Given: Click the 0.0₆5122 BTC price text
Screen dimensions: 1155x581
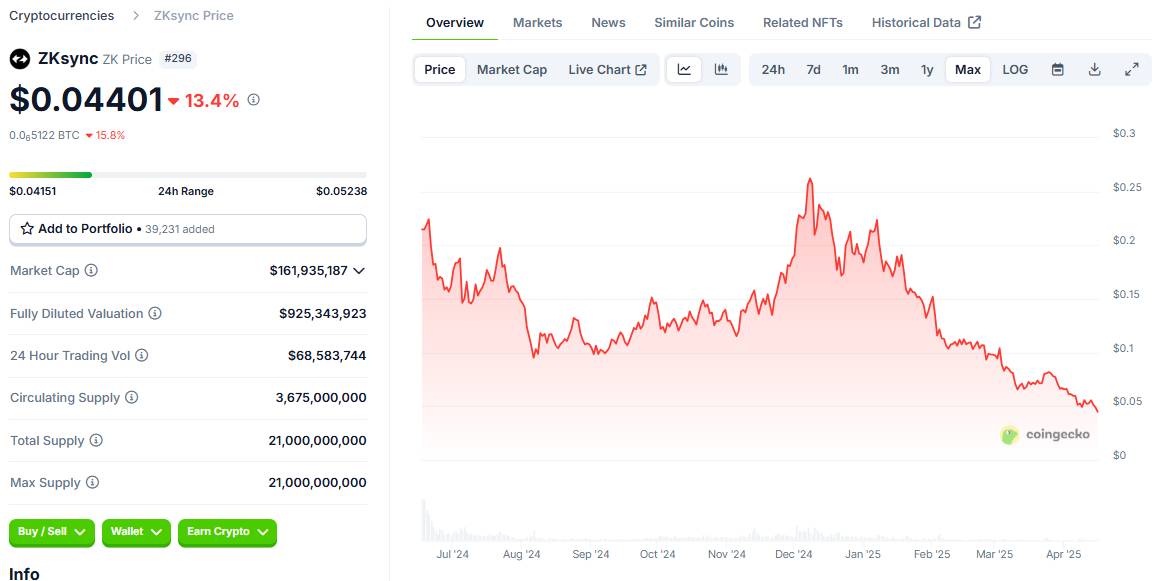Looking at the screenshot, I should coord(44,135).
